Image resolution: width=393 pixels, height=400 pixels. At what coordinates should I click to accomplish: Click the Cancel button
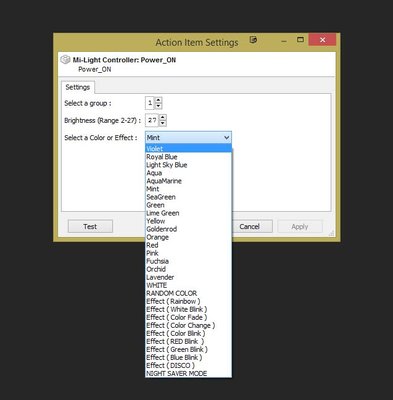point(252,227)
